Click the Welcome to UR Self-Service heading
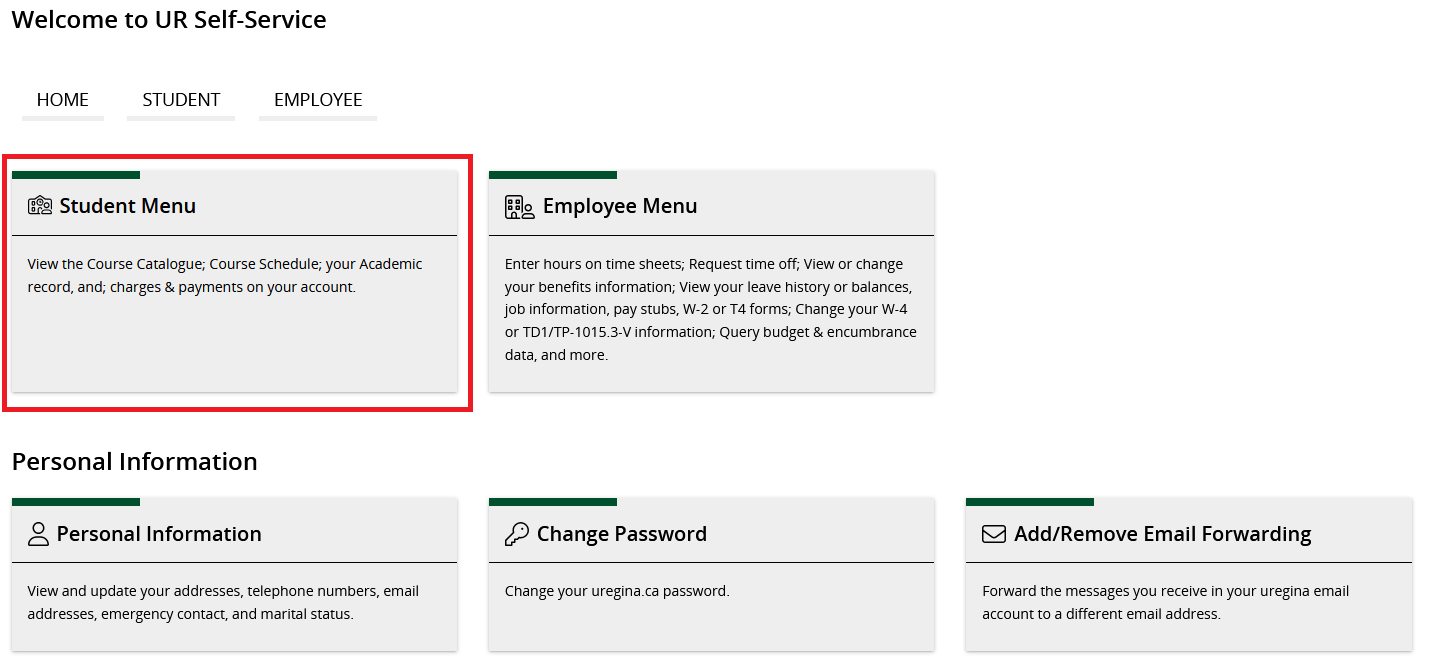Screen dimensions: 1453x669 [169, 19]
